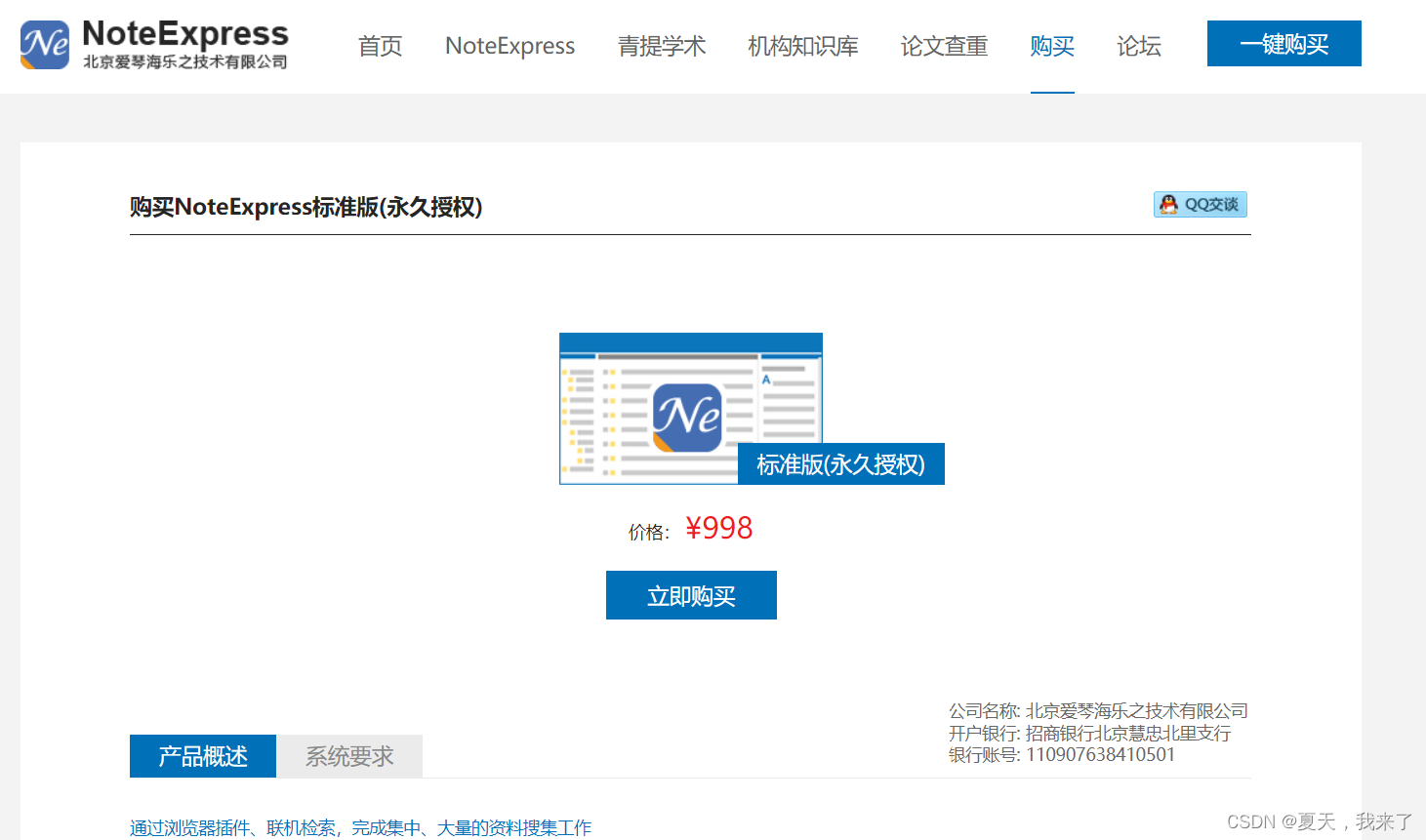Go to 青提学术 in the navigation
The image size is (1426, 840).
(x=662, y=46)
